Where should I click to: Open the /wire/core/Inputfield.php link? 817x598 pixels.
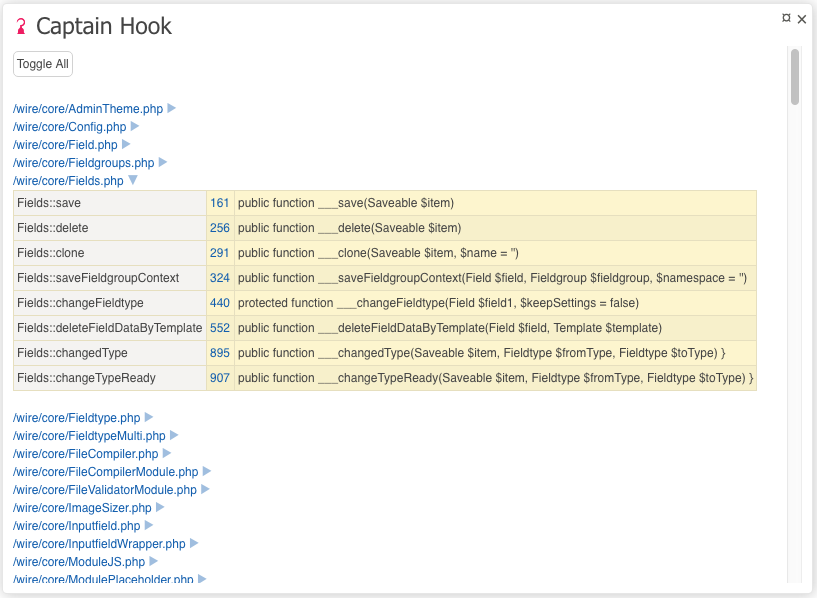tap(77, 526)
